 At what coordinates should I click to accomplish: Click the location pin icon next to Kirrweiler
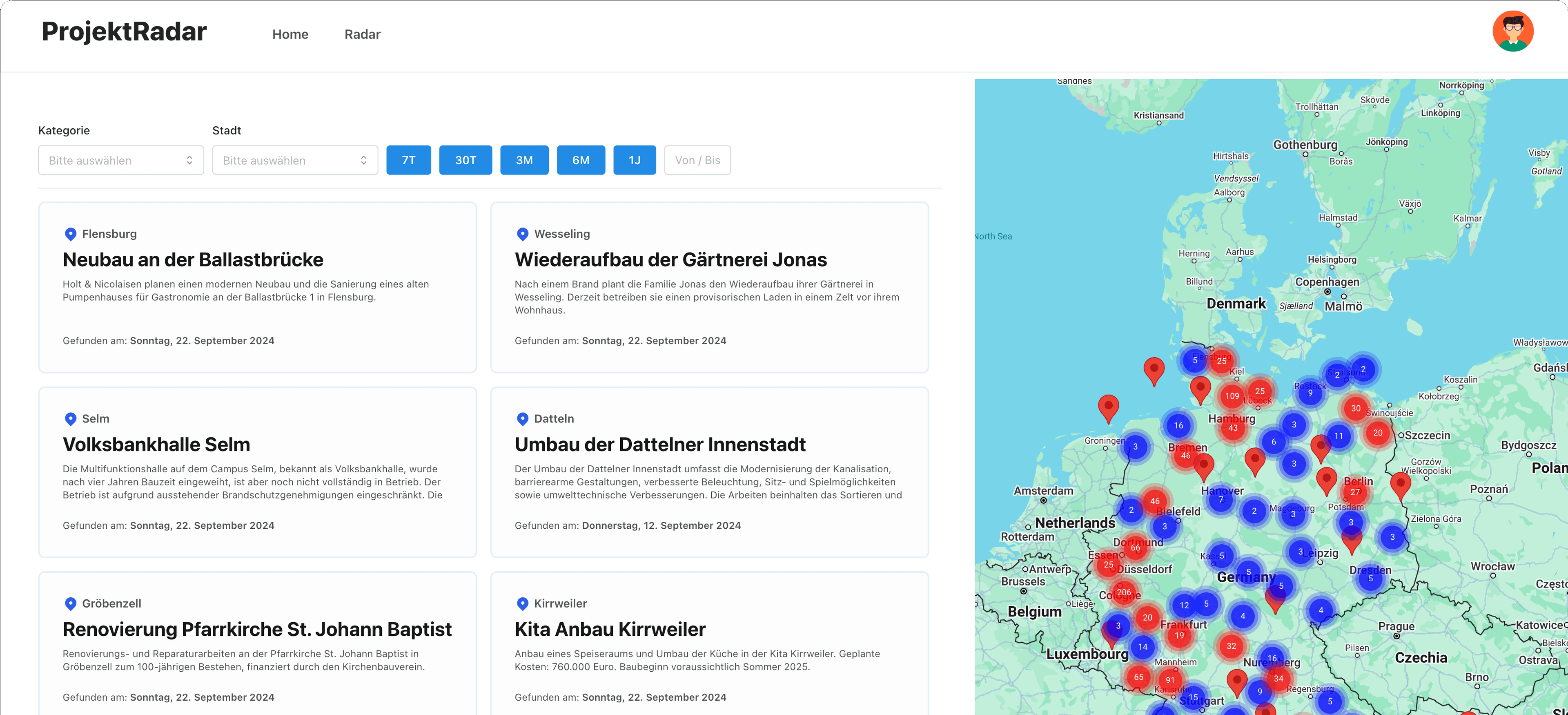(522, 603)
